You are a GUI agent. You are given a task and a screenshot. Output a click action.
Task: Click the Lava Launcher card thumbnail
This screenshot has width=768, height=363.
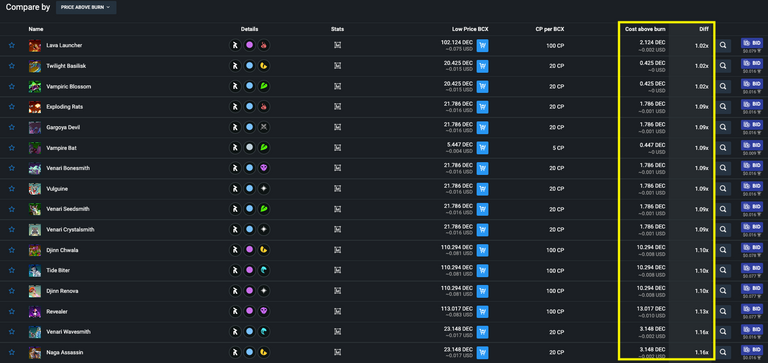click(35, 46)
